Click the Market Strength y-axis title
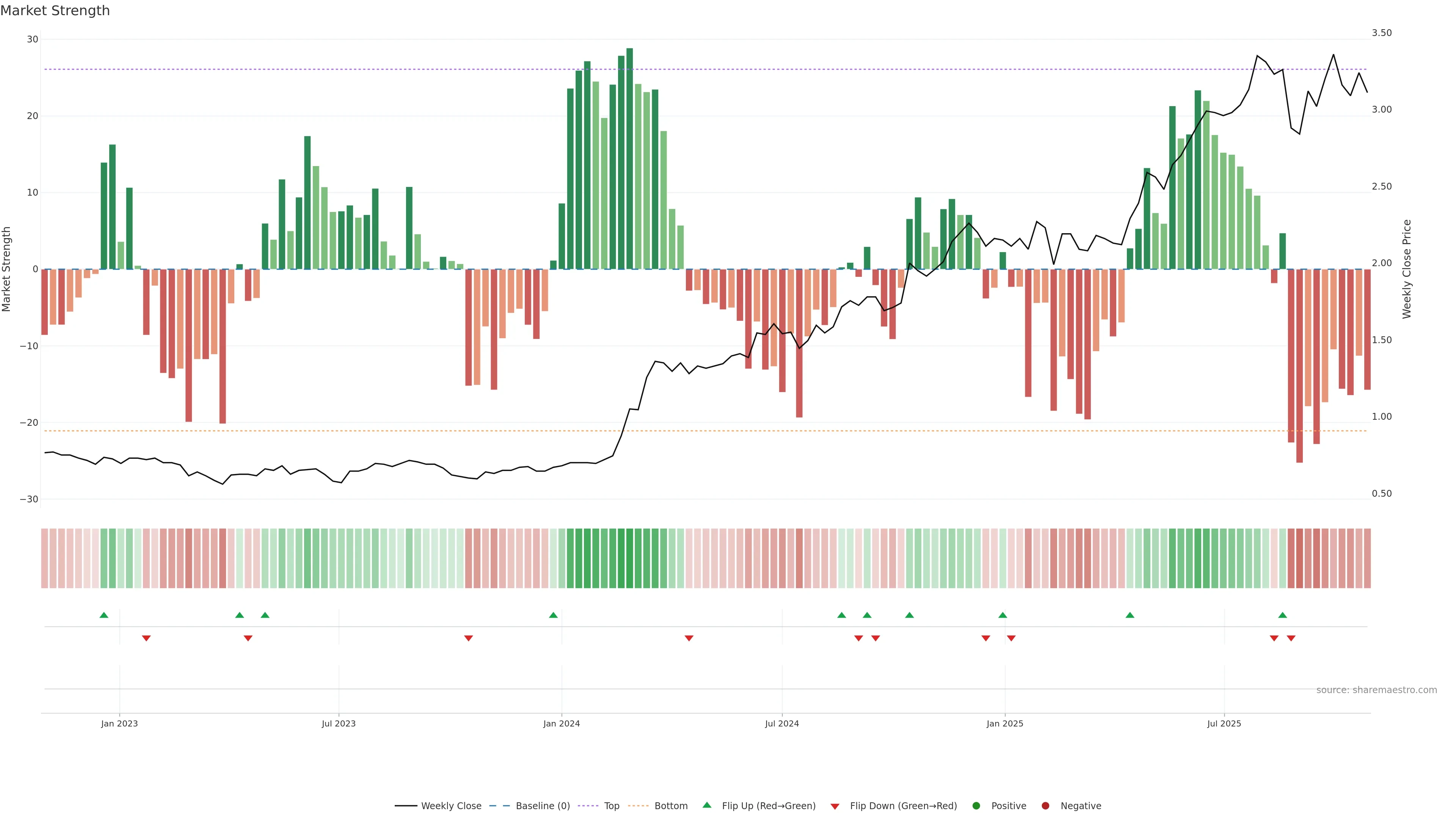The width and height of the screenshot is (1456, 819). tap(7, 269)
